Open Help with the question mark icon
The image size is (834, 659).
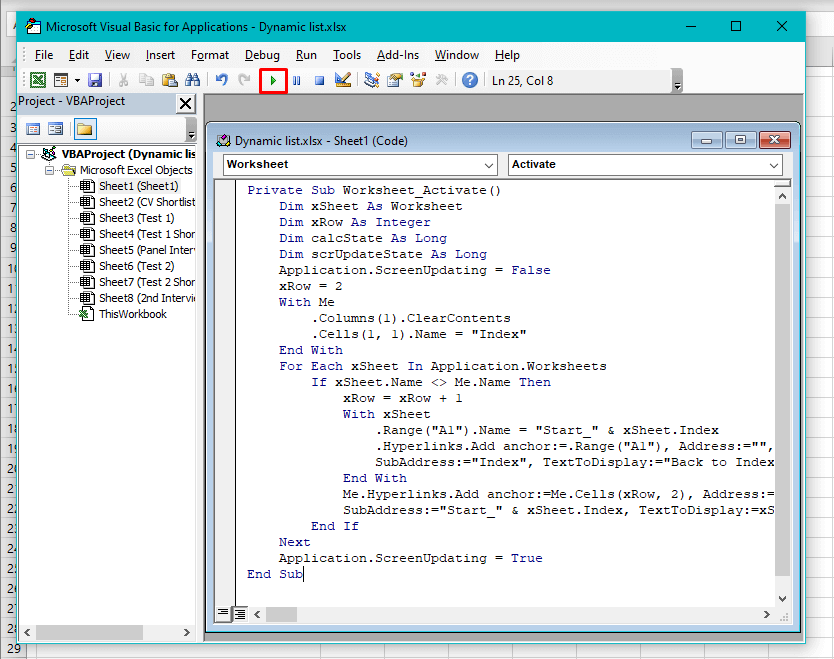pos(469,80)
